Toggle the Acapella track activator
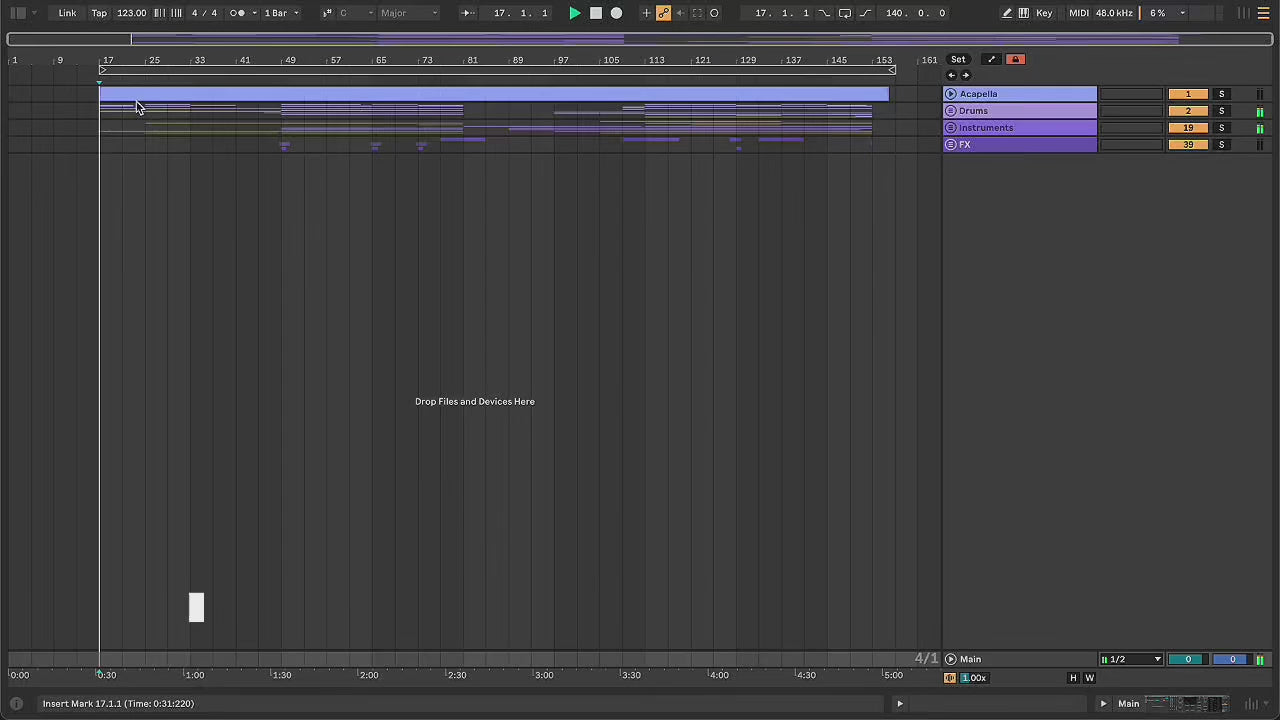This screenshot has width=1280, height=720. click(x=1187, y=94)
